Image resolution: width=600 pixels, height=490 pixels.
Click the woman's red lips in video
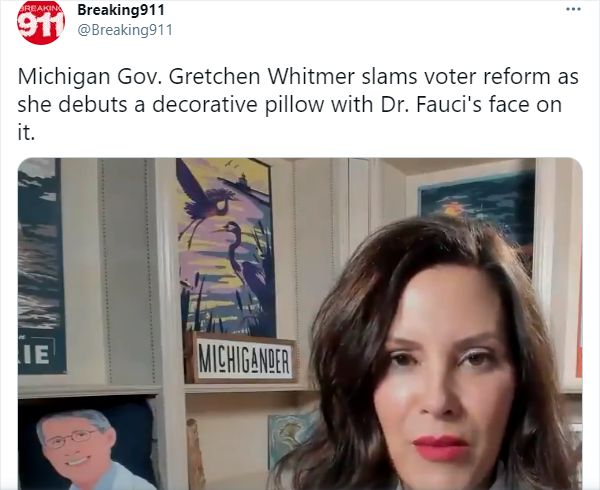[x=441, y=447]
